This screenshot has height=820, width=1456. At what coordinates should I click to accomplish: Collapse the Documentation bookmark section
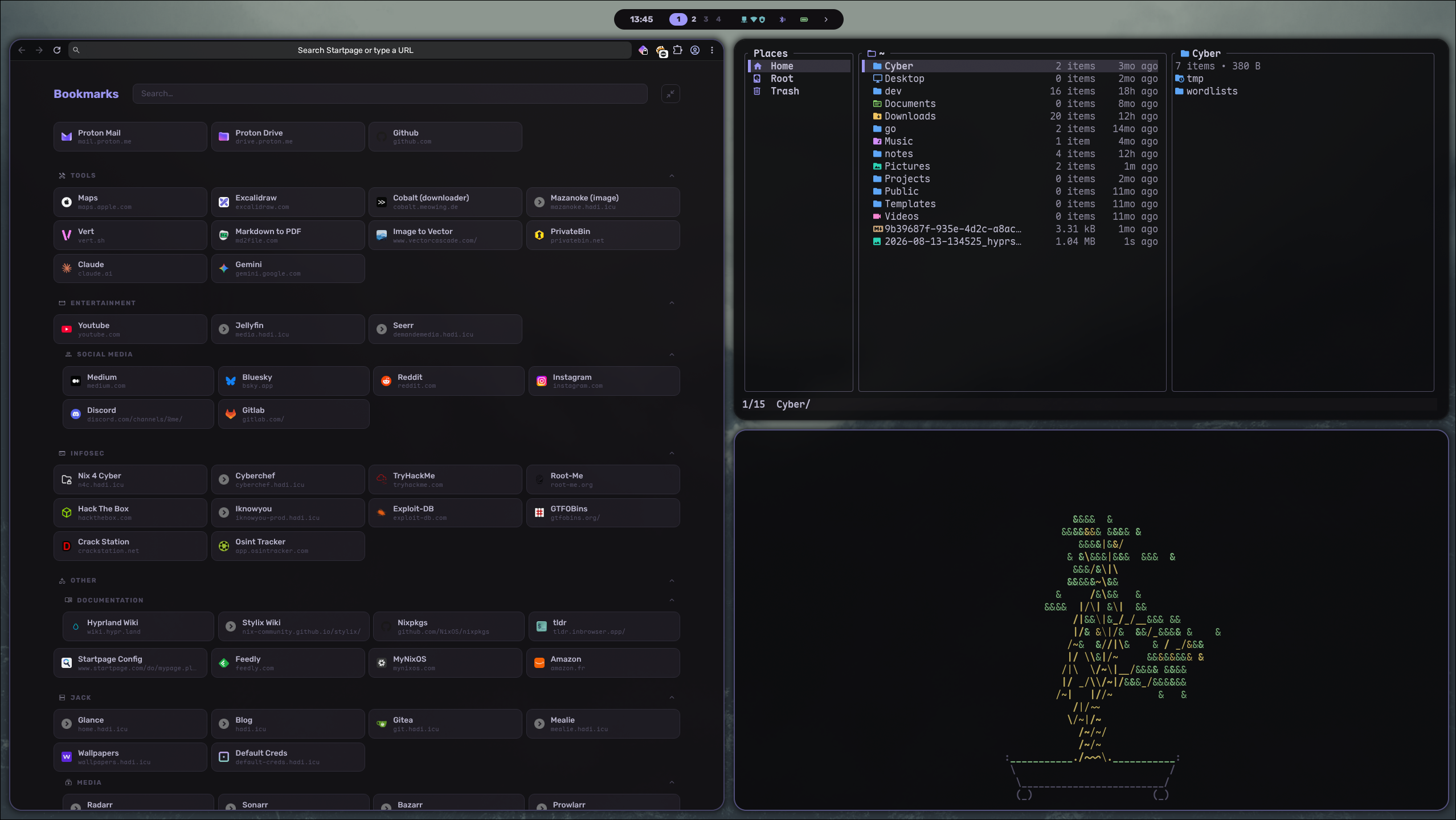(672, 600)
